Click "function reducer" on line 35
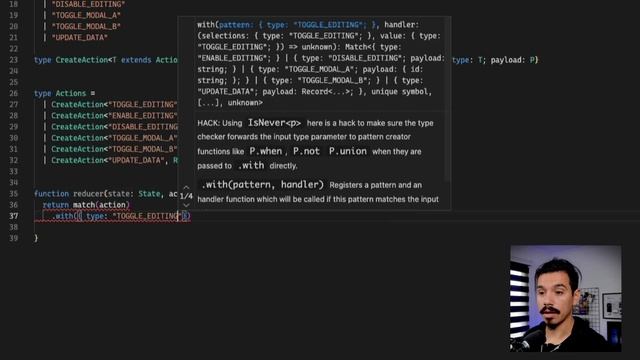 click(x=69, y=193)
